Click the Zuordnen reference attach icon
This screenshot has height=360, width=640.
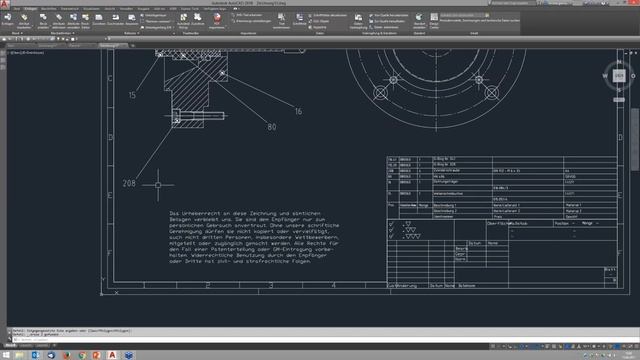(99, 20)
